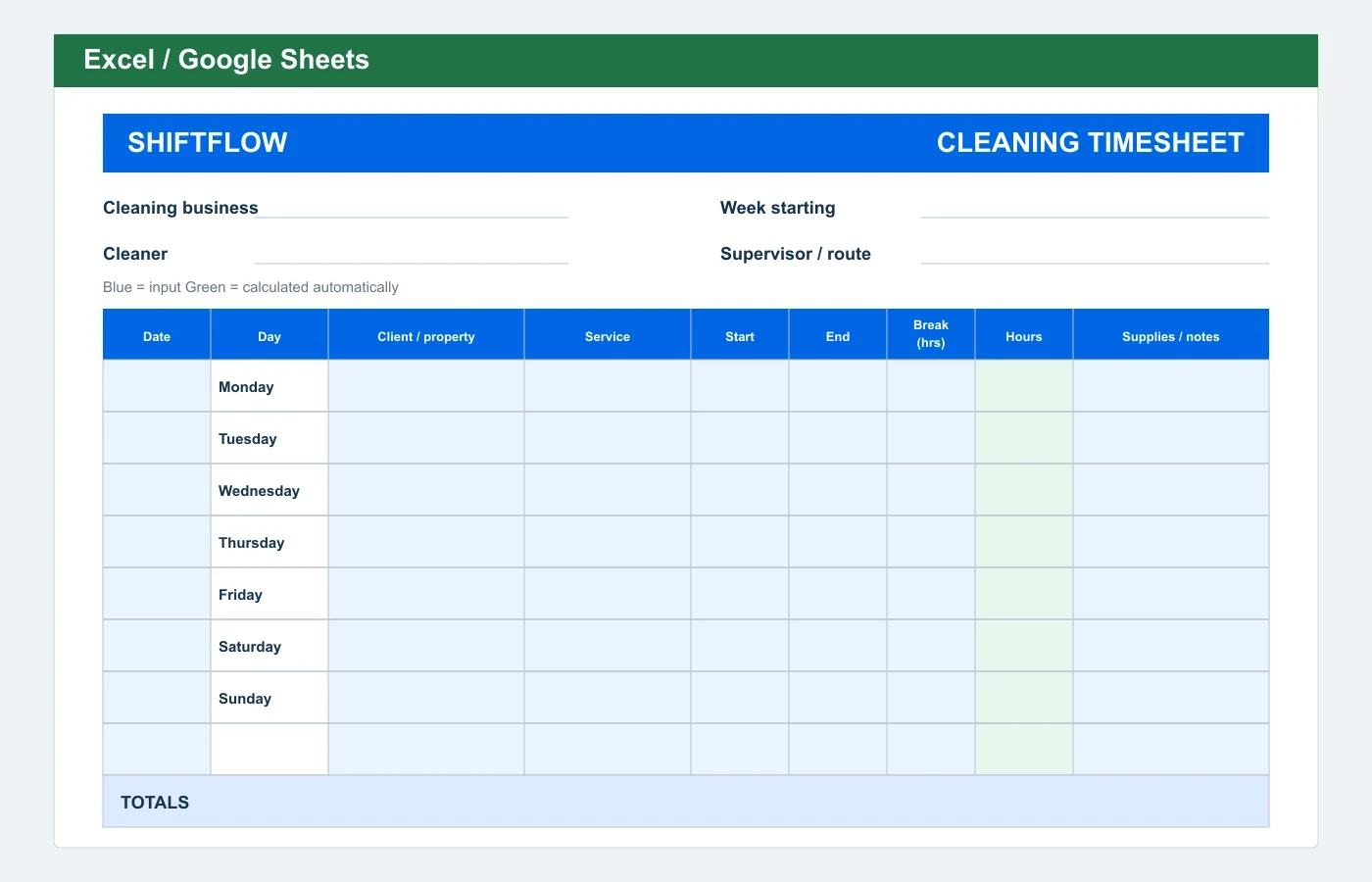1372x882 pixels.
Task: Click the Tuesday day label
Action: point(248,439)
